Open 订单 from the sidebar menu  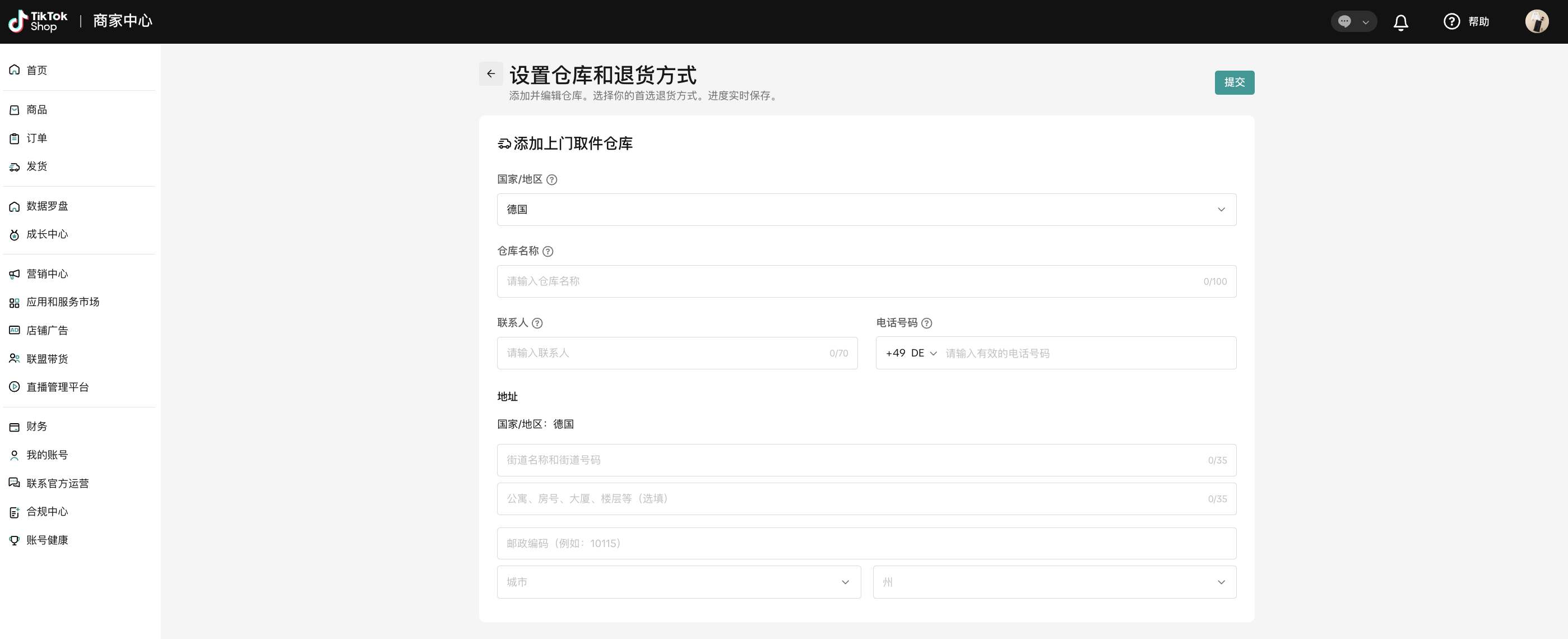[x=36, y=138]
